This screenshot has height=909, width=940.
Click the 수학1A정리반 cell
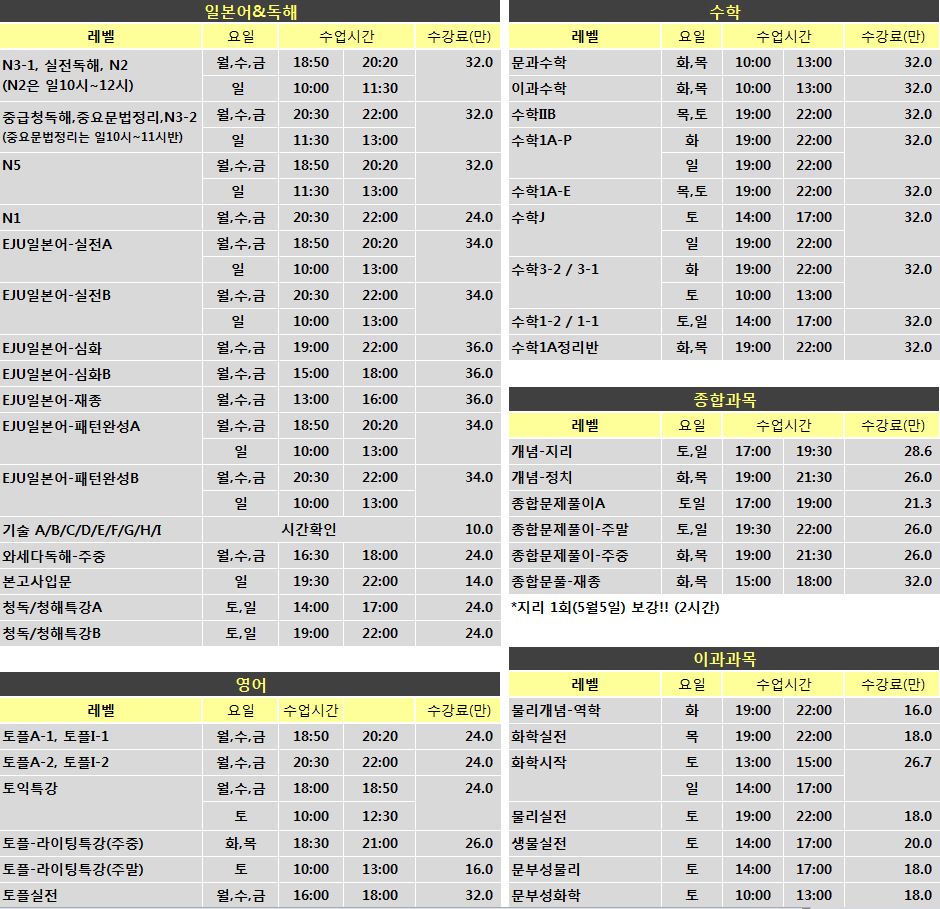click(x=585, y=347)
